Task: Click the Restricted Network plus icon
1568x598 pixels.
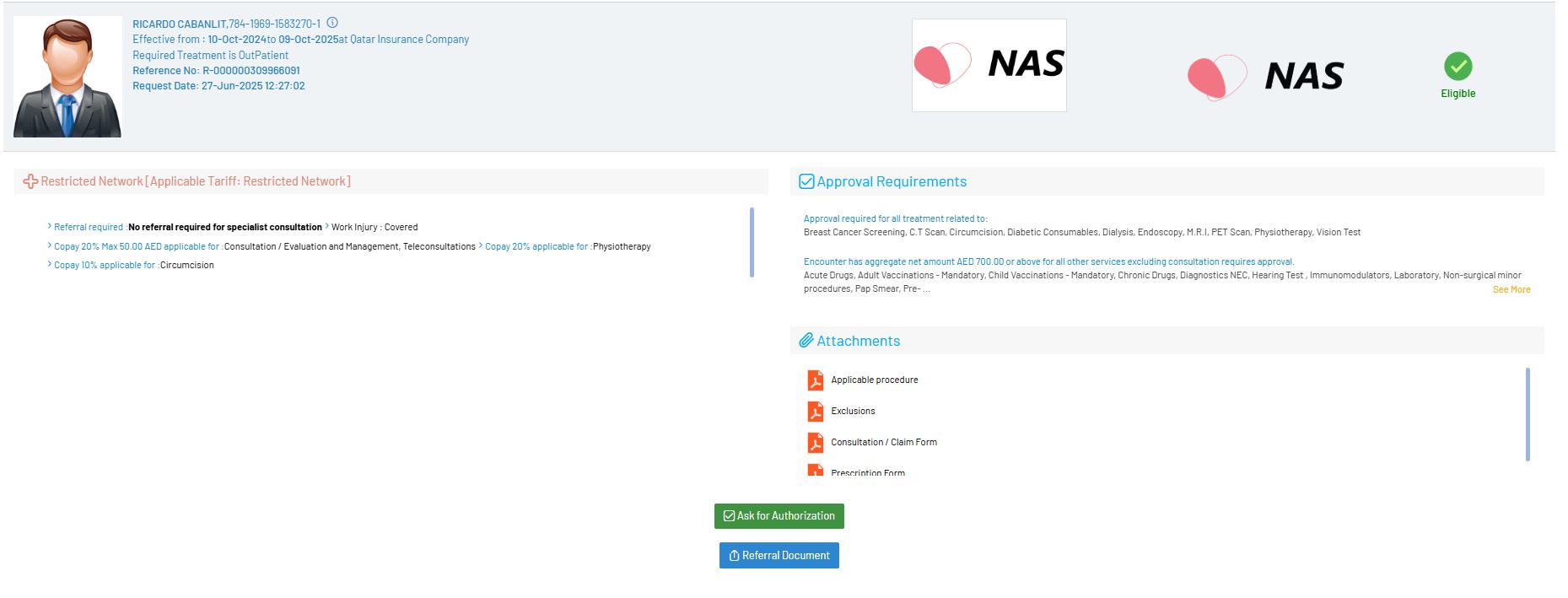Action: click(x=30, y=181)
